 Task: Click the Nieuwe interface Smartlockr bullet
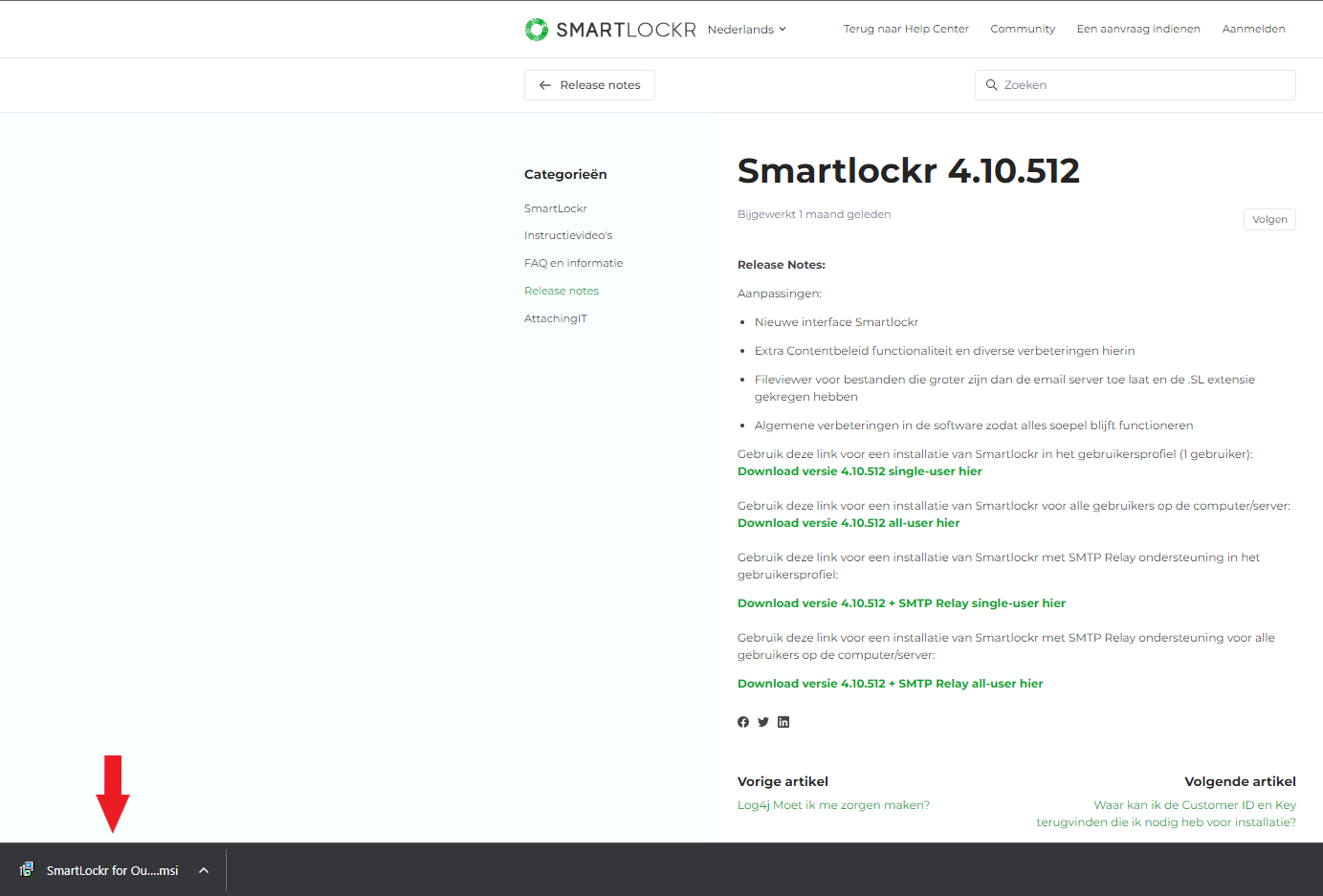pos(836,322)
